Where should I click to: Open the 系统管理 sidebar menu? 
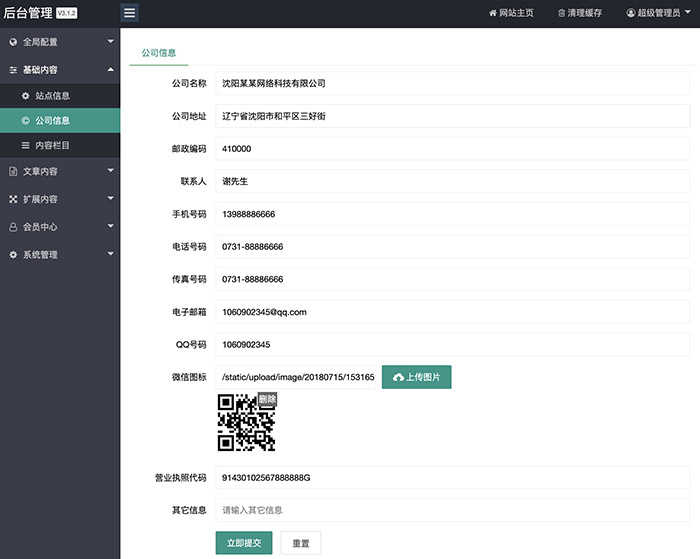60,254
